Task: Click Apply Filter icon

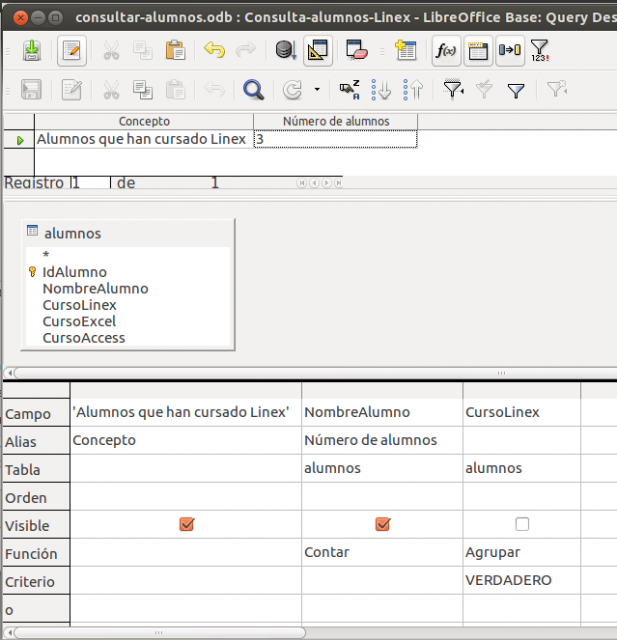Action: click(x=484, y=89)
